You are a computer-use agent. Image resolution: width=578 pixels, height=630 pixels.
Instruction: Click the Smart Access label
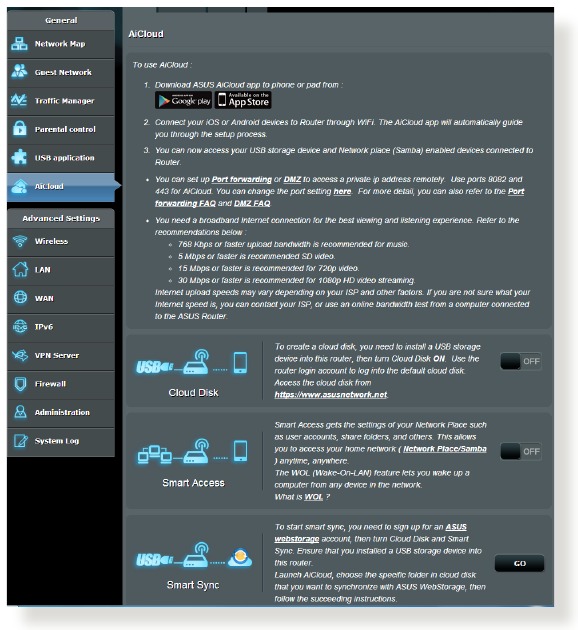click(x=193, y=483)
